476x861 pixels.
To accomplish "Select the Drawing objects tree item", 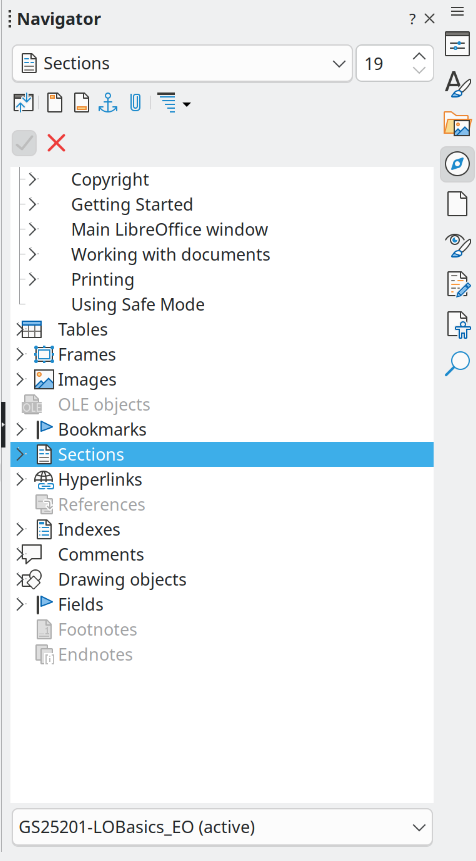I will [x=122, y=580].
